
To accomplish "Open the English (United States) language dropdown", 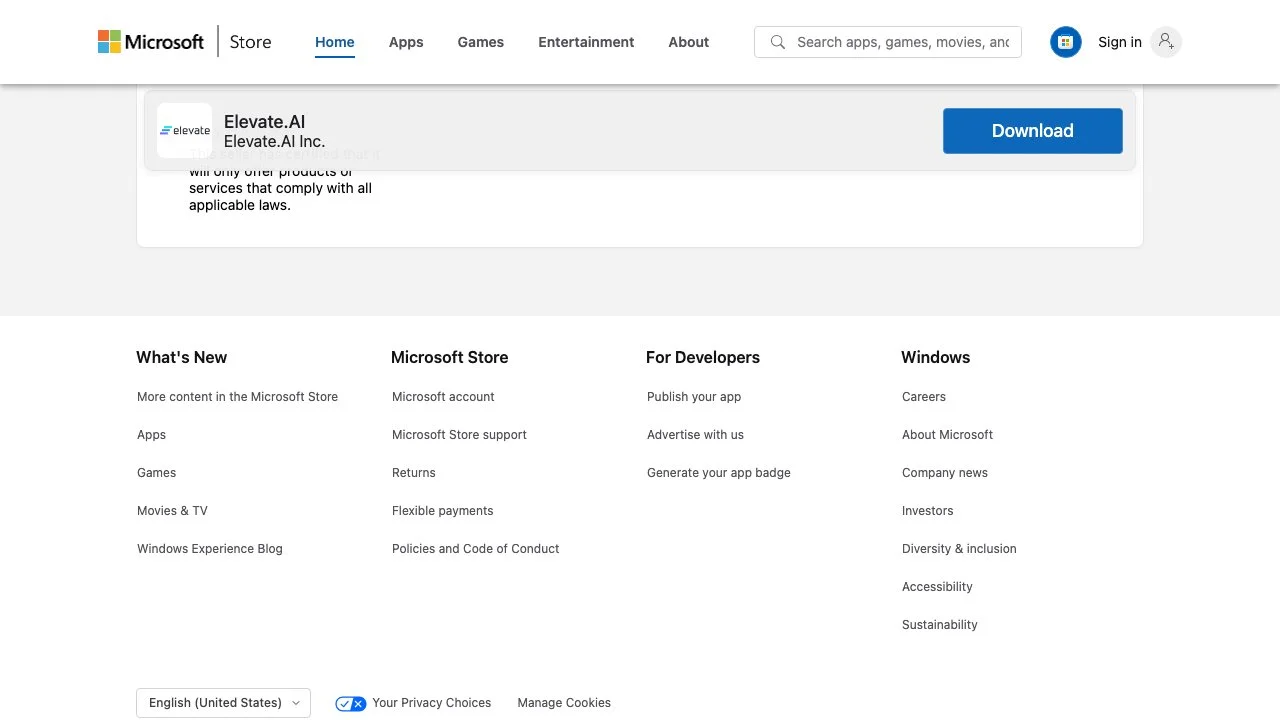I will click(224, 703).
